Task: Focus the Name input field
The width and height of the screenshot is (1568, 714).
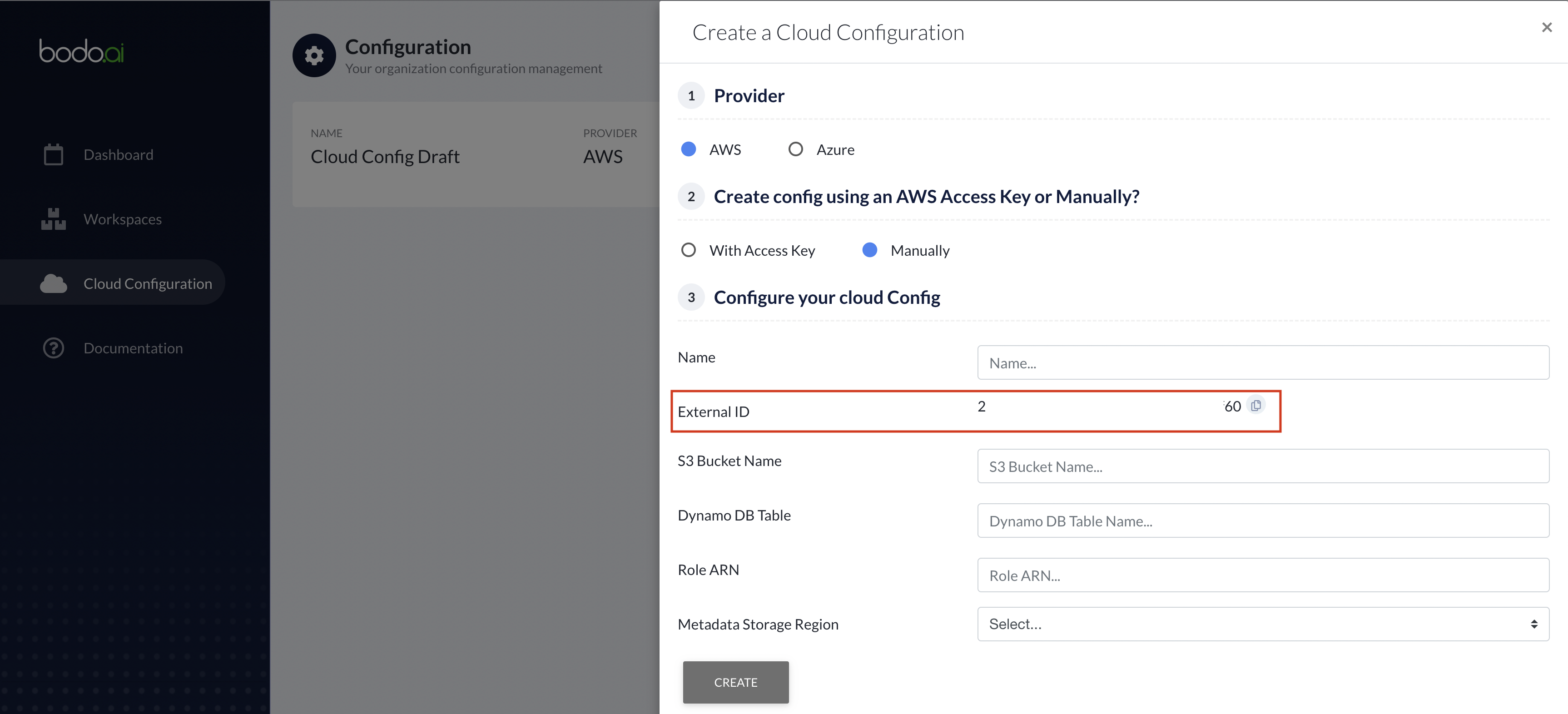Action: click(1263, 363)
